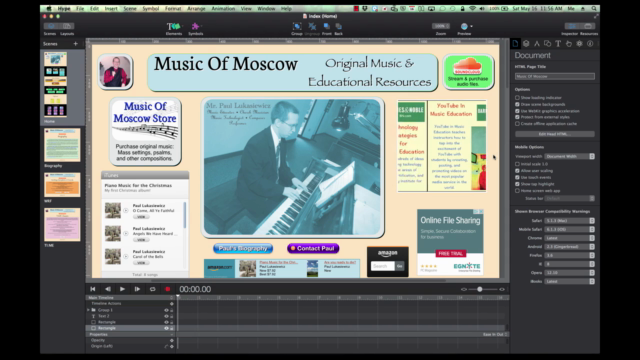Add keyframe diamond for Opacity property
This screenshot has width=640, height=360.
pyautogui.click(x=171, y=340)
